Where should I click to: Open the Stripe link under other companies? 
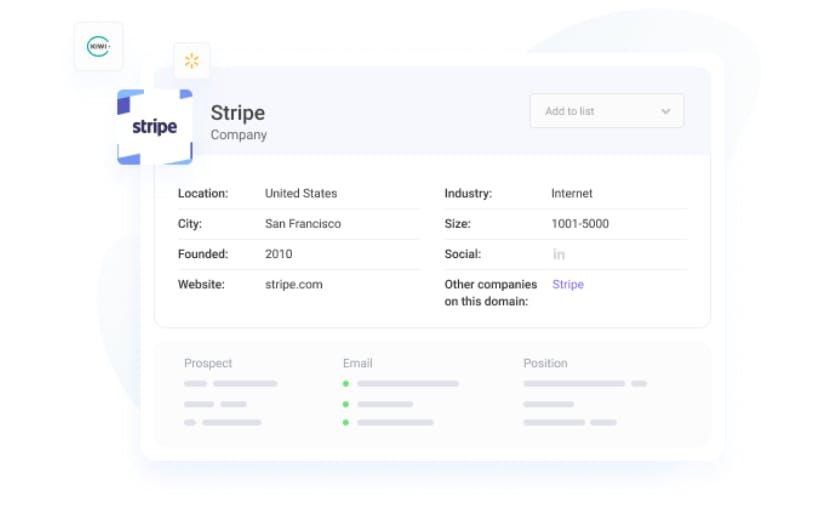[568, 284]
